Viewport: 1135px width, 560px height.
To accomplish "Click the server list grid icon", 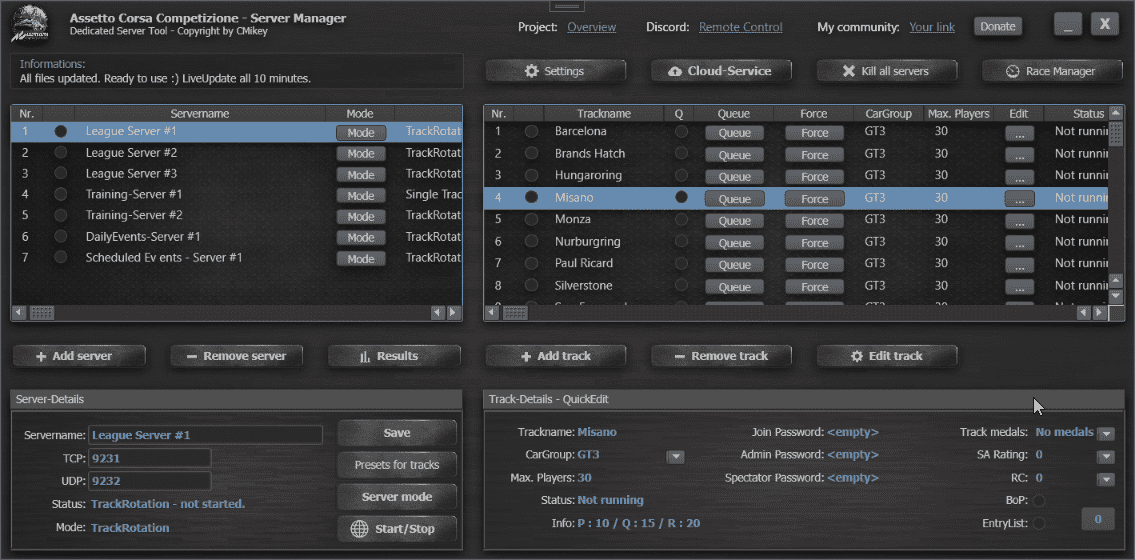I will pyautogui.click(x=43, y=313).
